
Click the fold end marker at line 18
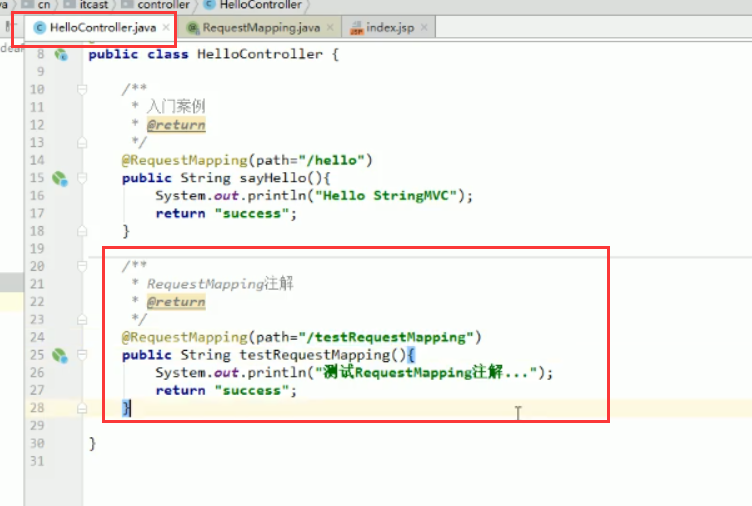tap(82, 231)
